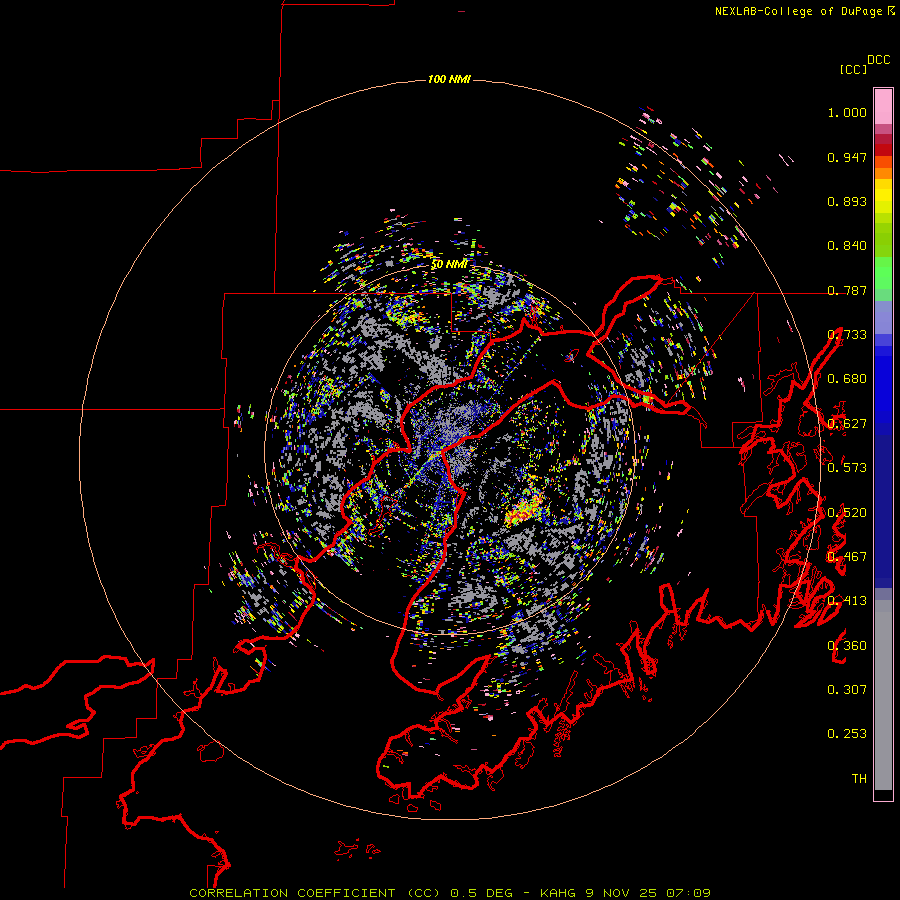Click the 100 NMI range ring label
This screenshot has height=900, width=900.
(449, 79)
